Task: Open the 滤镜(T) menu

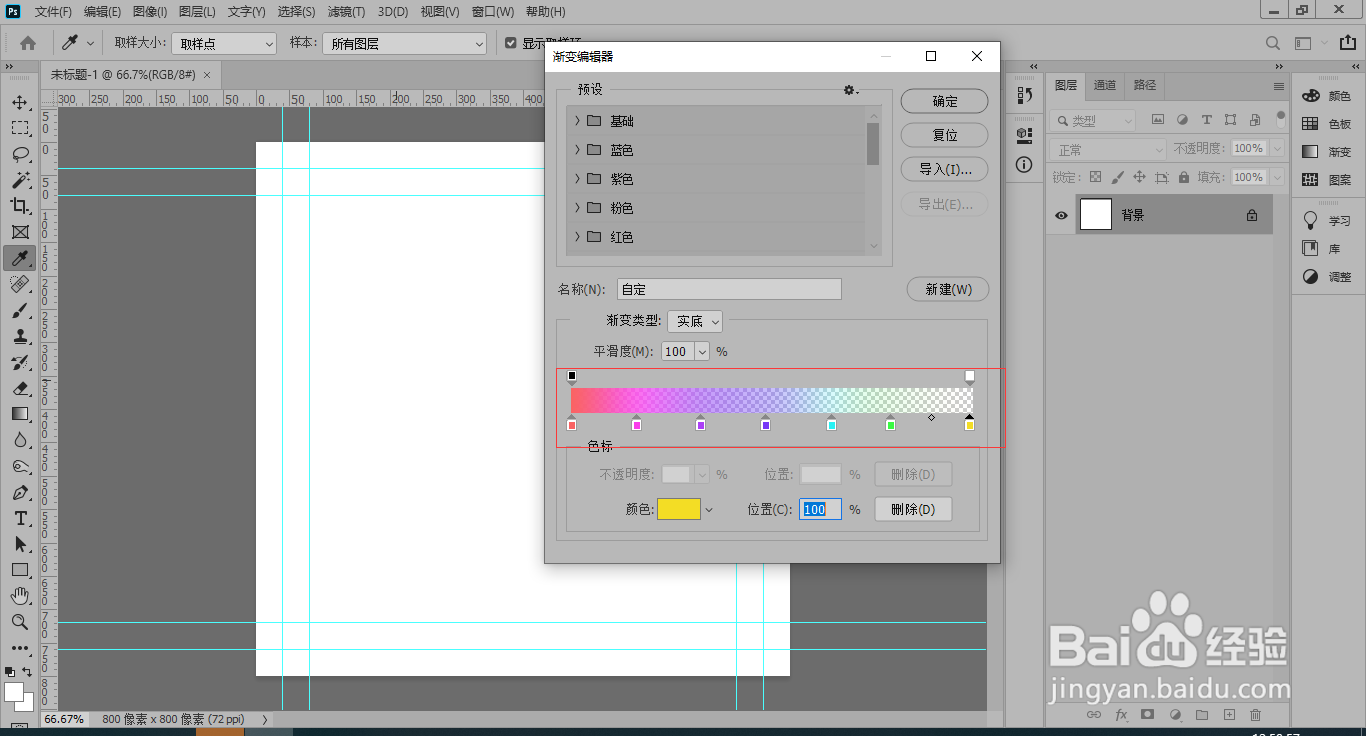Action: 344,12
